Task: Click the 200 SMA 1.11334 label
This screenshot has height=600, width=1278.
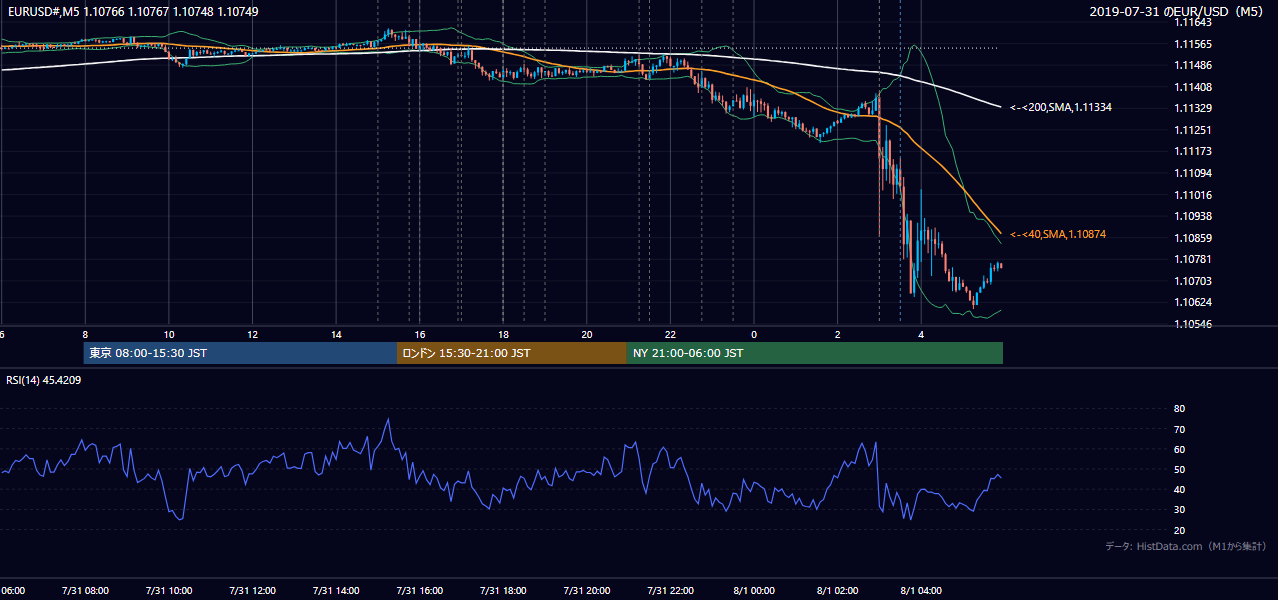Action: tap(1061, 107)
